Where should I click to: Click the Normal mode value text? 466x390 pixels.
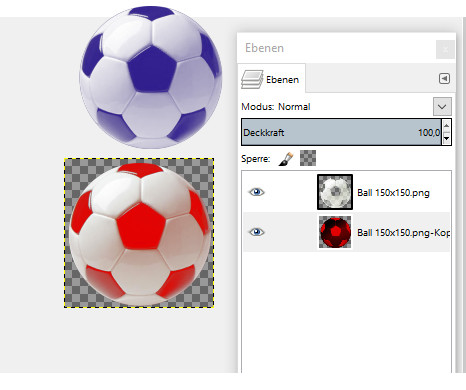click(x=294, y=107)
